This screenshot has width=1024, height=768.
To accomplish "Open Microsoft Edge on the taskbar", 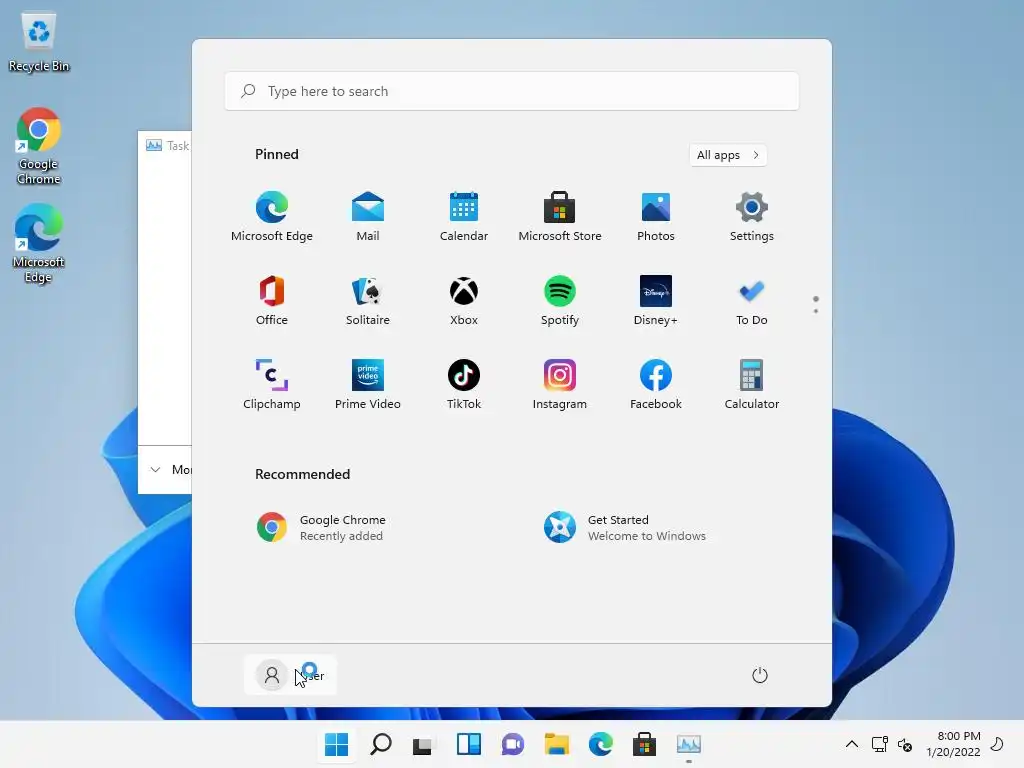I will (600, 744).
